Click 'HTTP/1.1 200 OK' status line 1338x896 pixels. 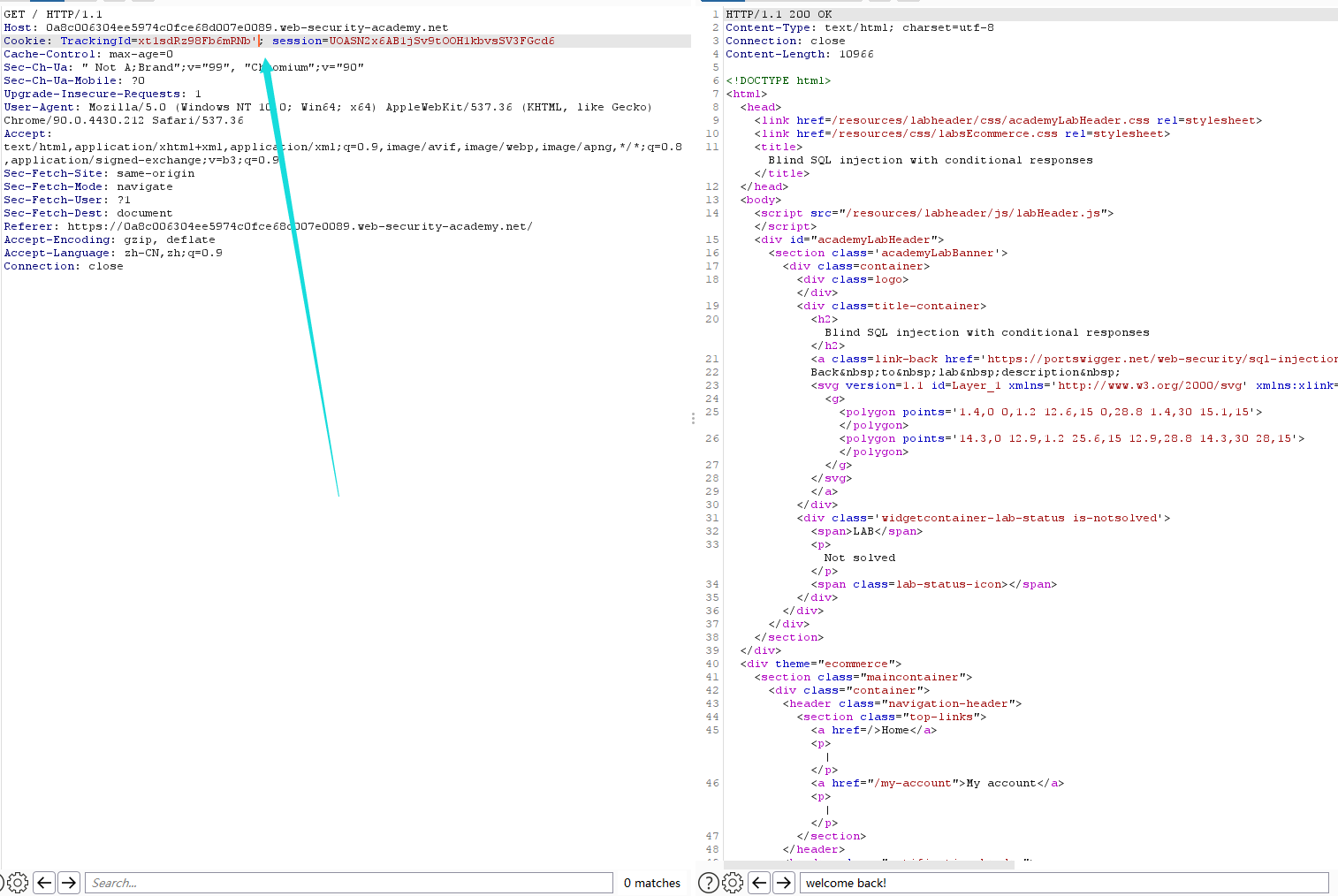(x=779, y=14)
